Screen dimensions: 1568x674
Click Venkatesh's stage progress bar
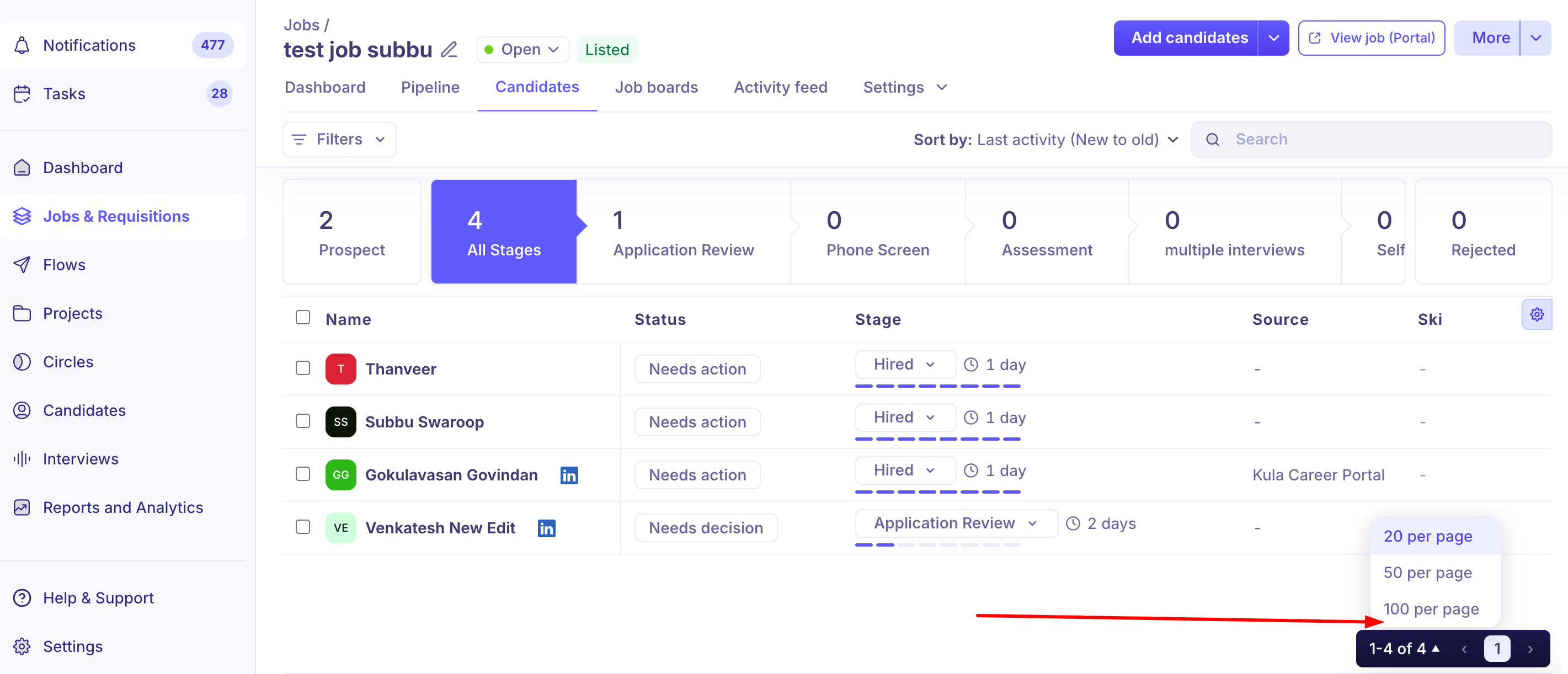[937, 545]
